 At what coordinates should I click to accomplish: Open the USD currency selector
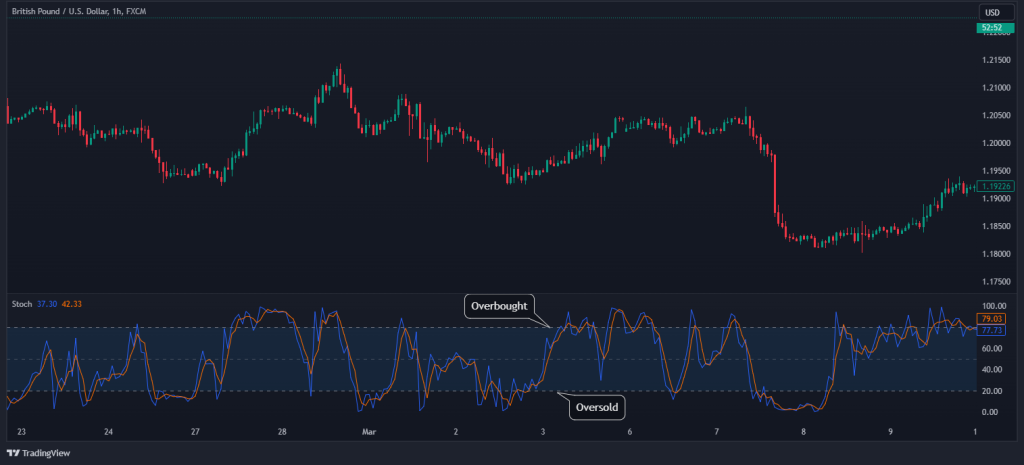[993, 12]
